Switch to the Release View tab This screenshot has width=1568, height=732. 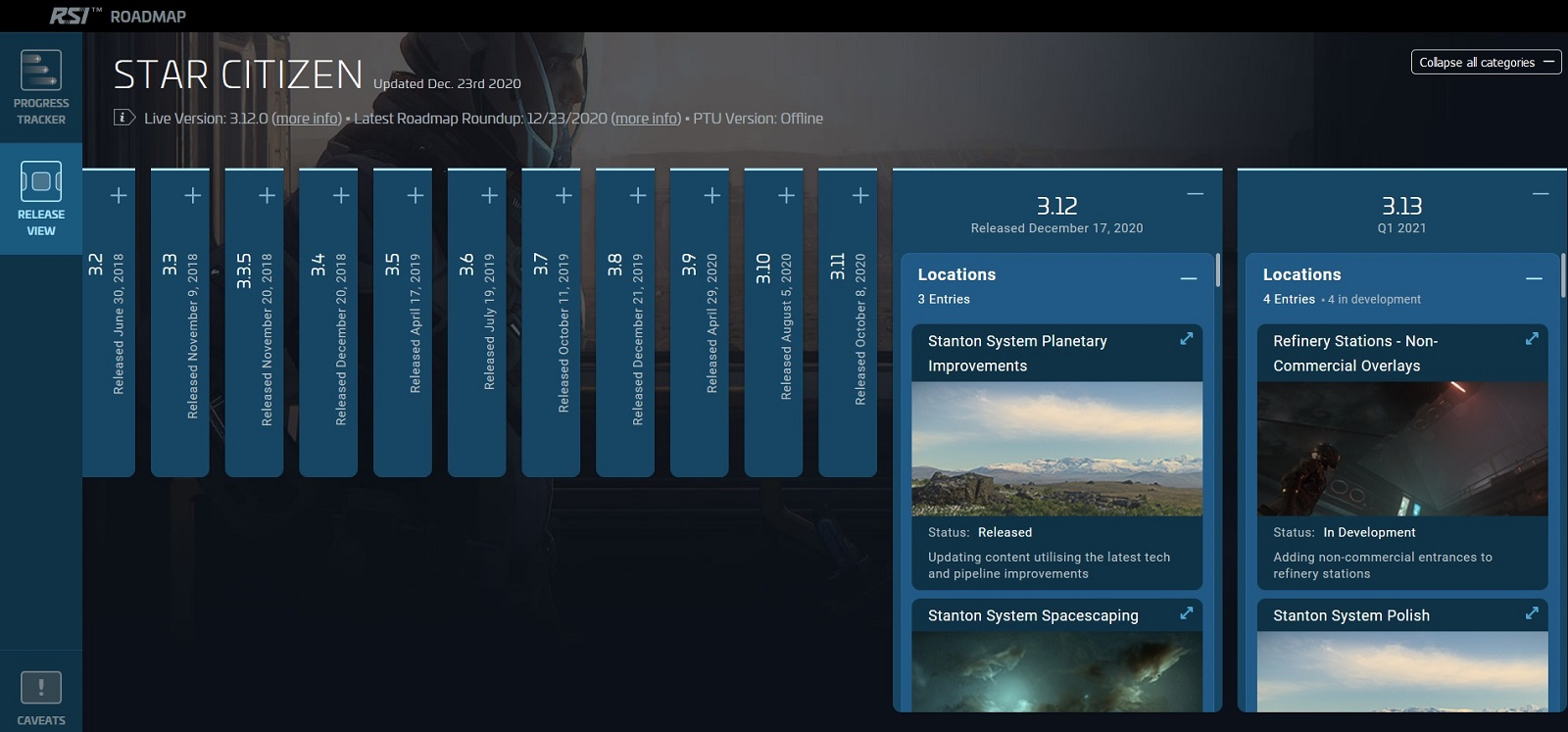pyautogui.click(x=41, y=199)
